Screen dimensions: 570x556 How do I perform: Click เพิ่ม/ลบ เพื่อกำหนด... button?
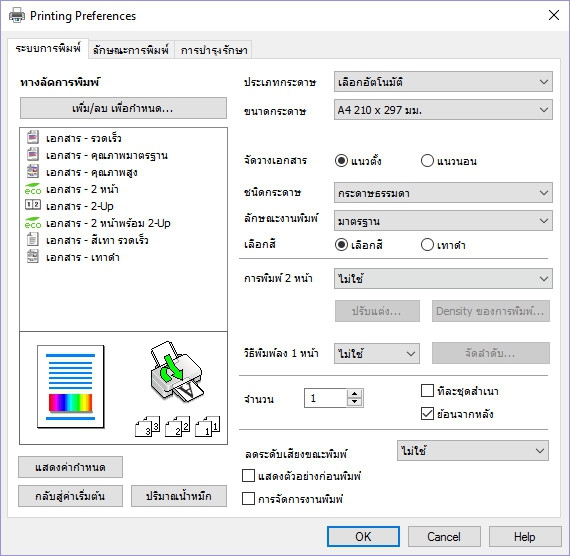pyautogui.click(x=123, y=108)
